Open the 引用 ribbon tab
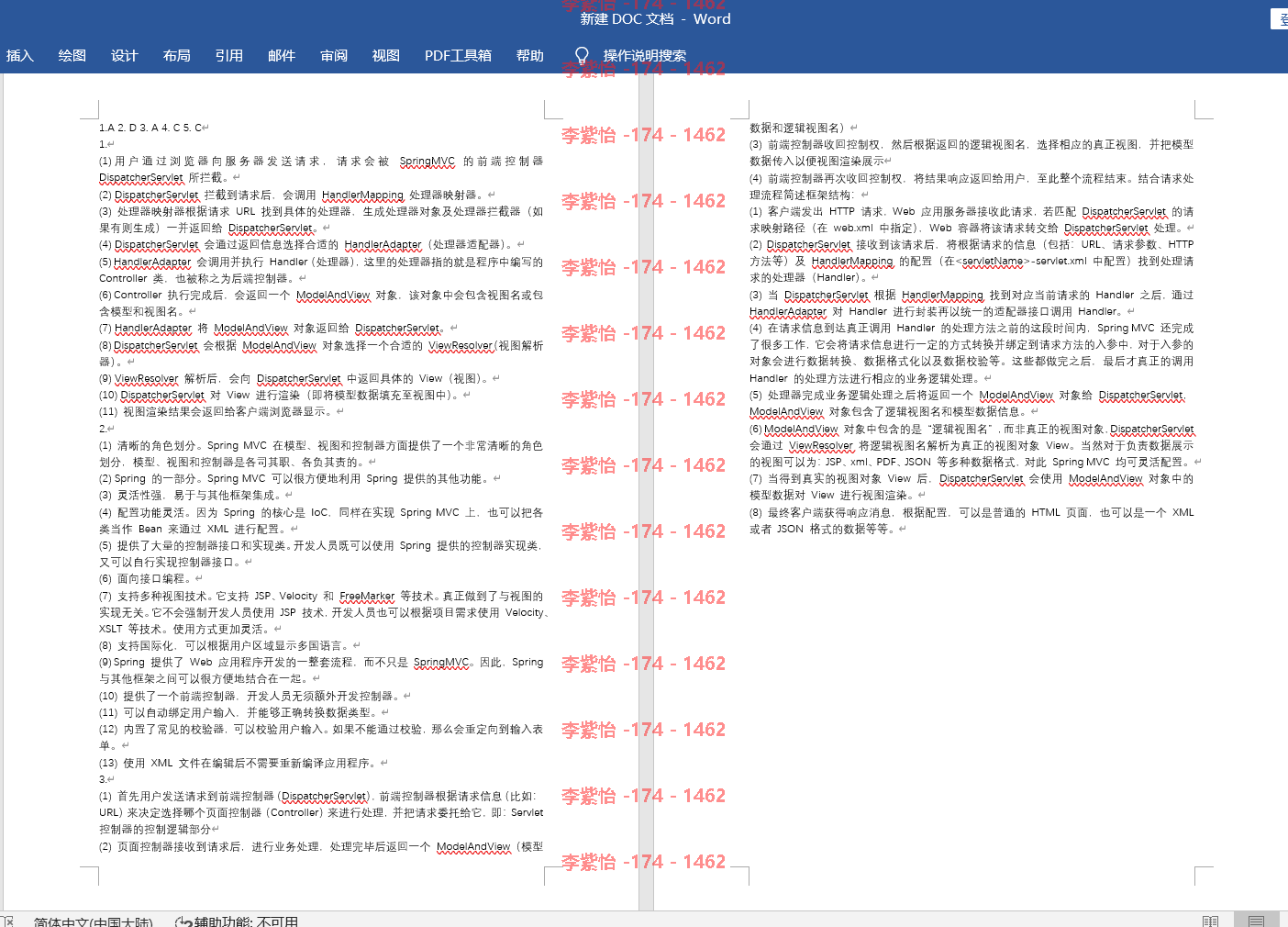 tap(229, 56)
